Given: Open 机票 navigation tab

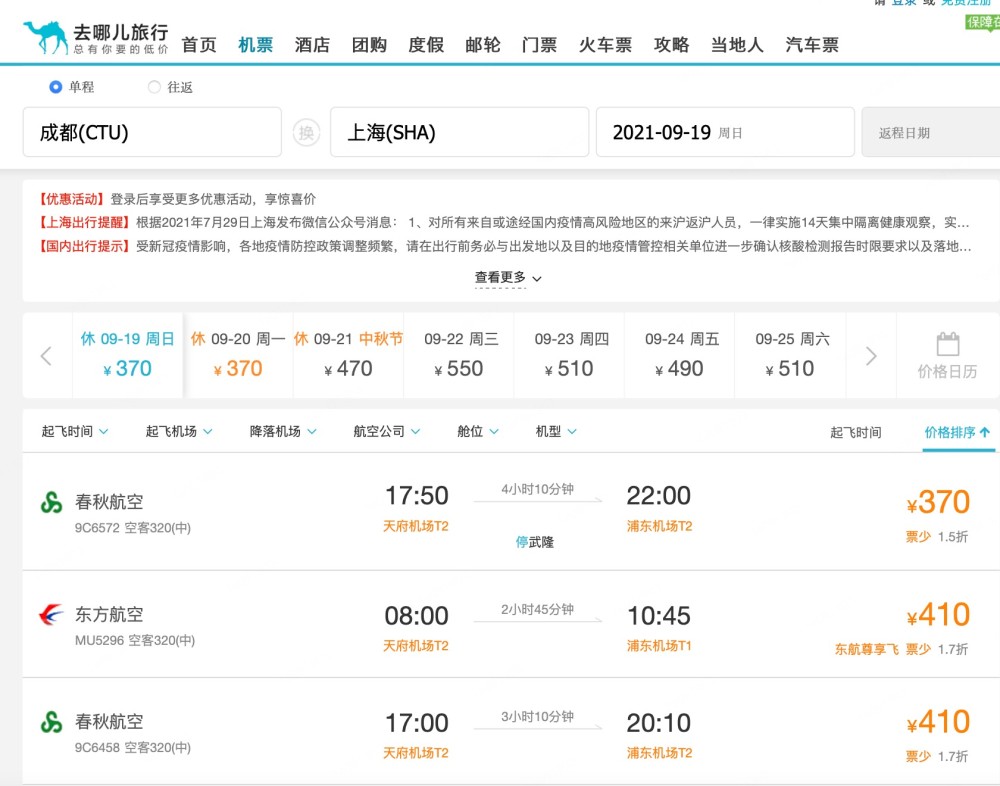Looking at the screenshot, I should pos(256,45).
